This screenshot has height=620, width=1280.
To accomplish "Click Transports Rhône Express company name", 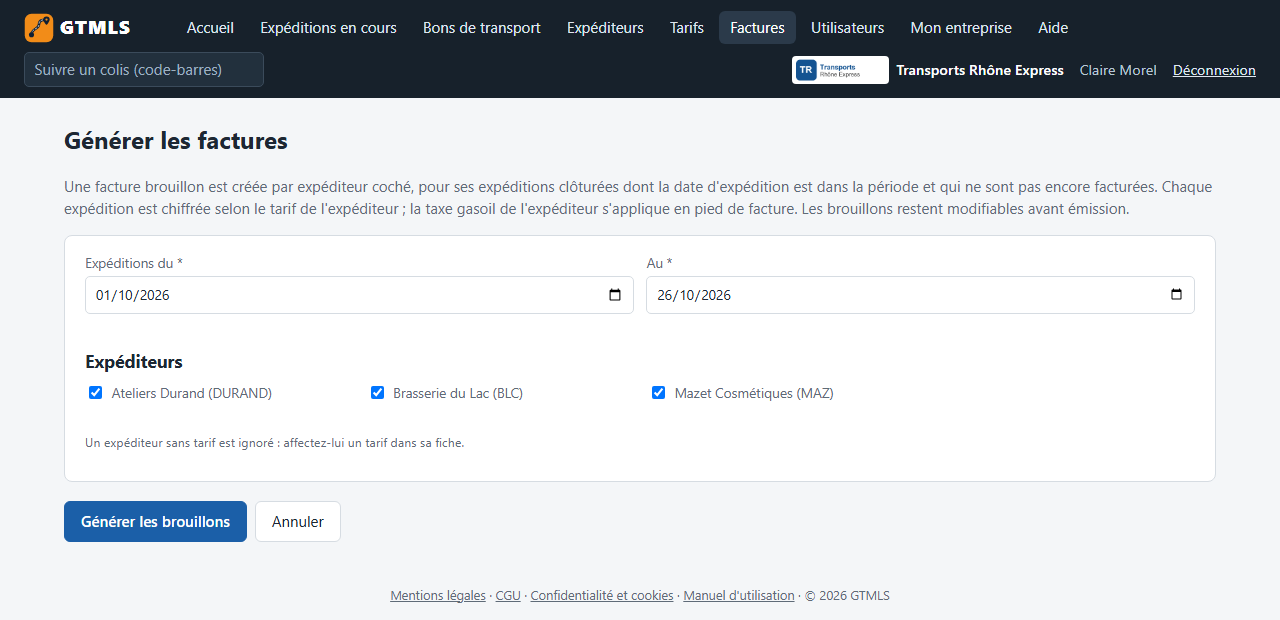I will (x=980, y=70).
